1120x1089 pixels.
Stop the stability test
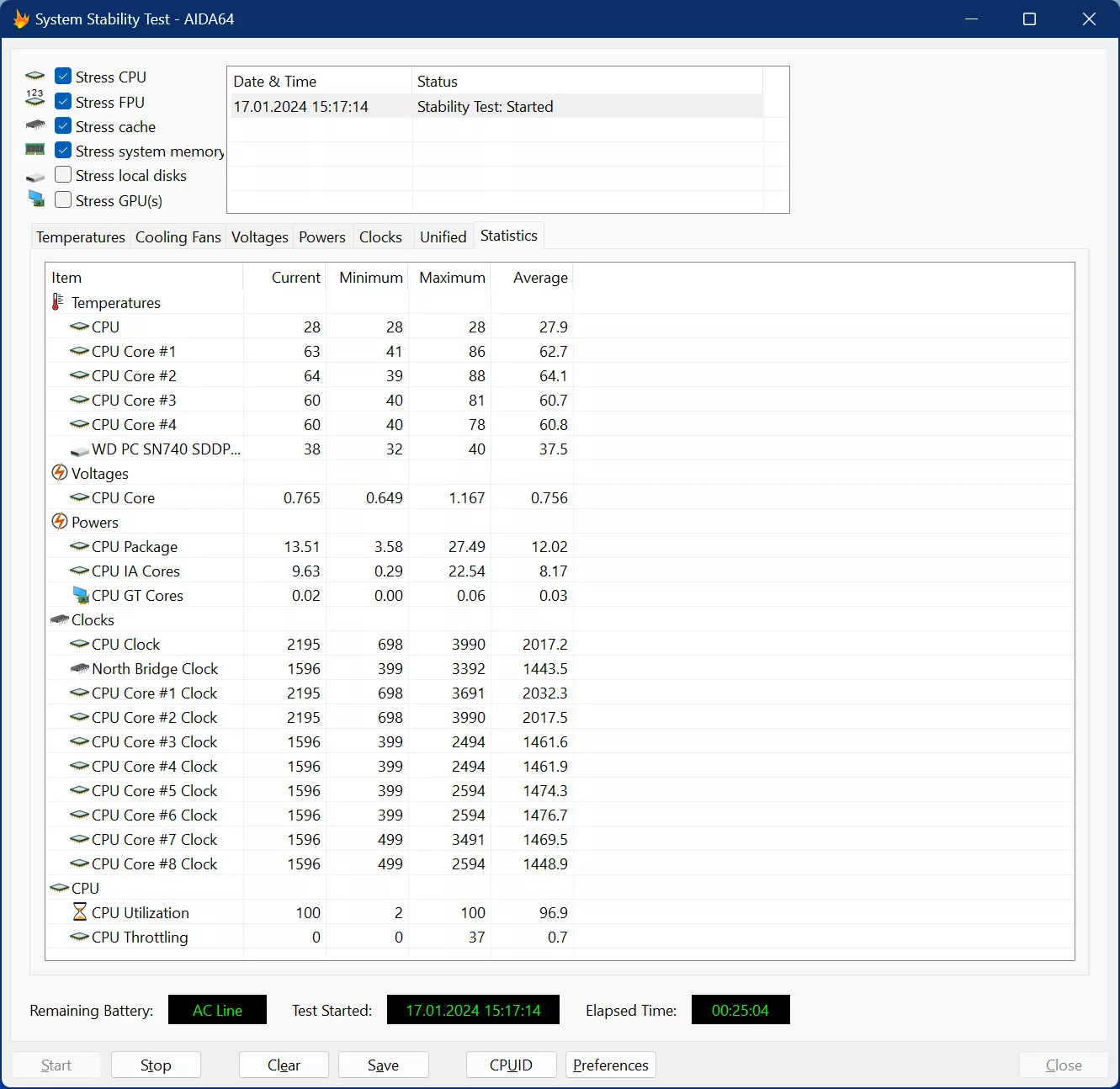coord(156,1065)
